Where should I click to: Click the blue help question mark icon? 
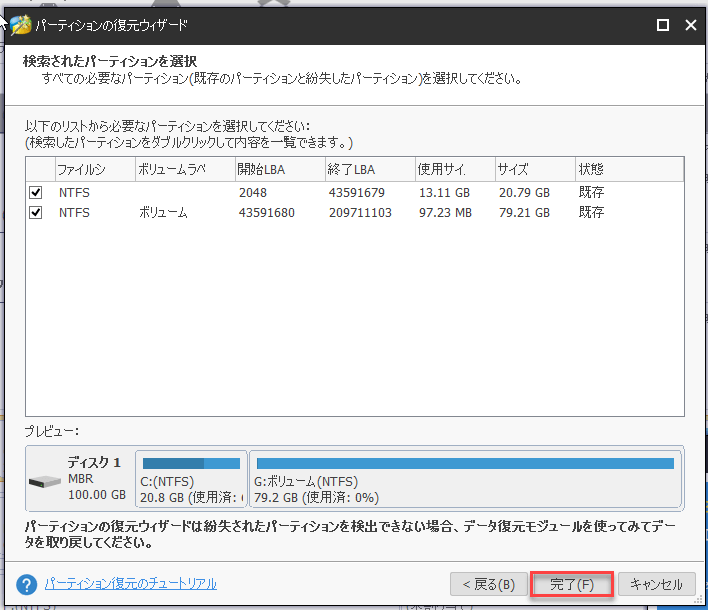coord(27,585)
